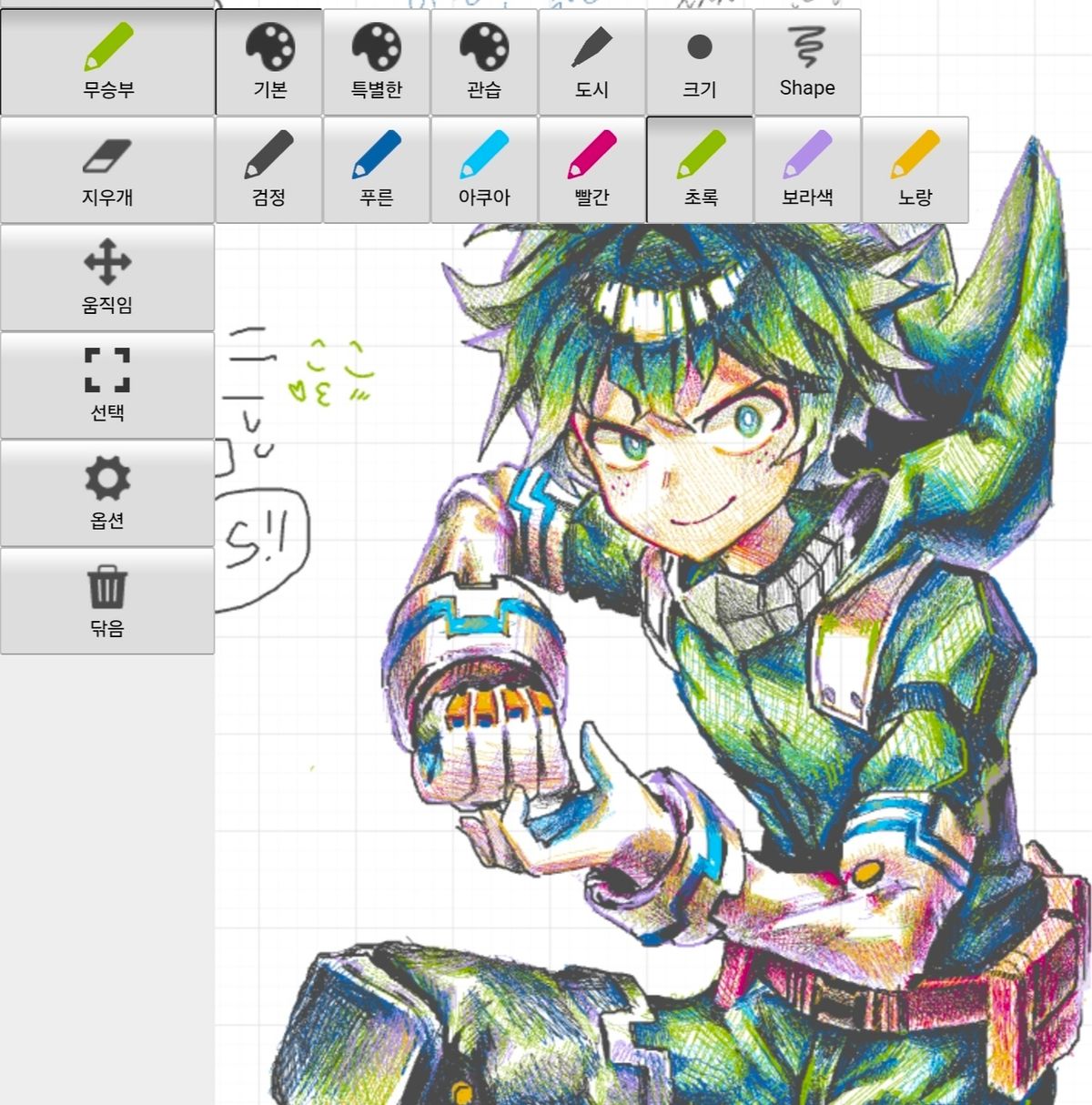The height and width of the screenshot is (1105, 1092).
Task: Pick the 아쿠아 aqua pencil
Action: coord(484,169)
